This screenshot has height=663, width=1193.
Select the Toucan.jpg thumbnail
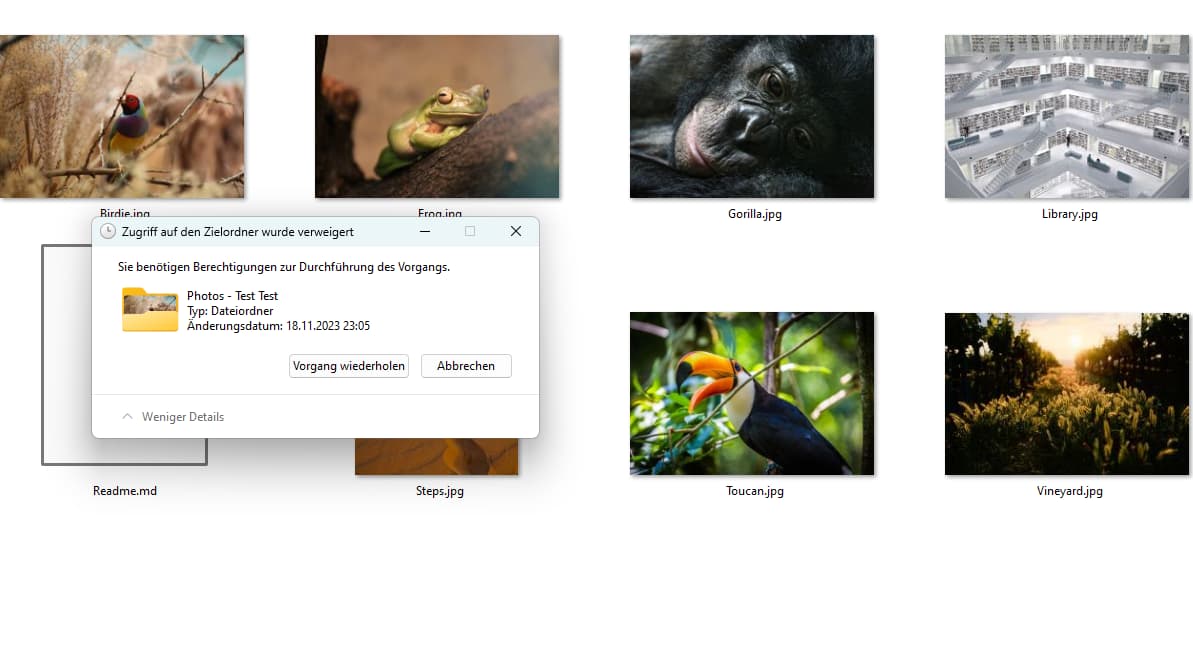tap(752, 394)
